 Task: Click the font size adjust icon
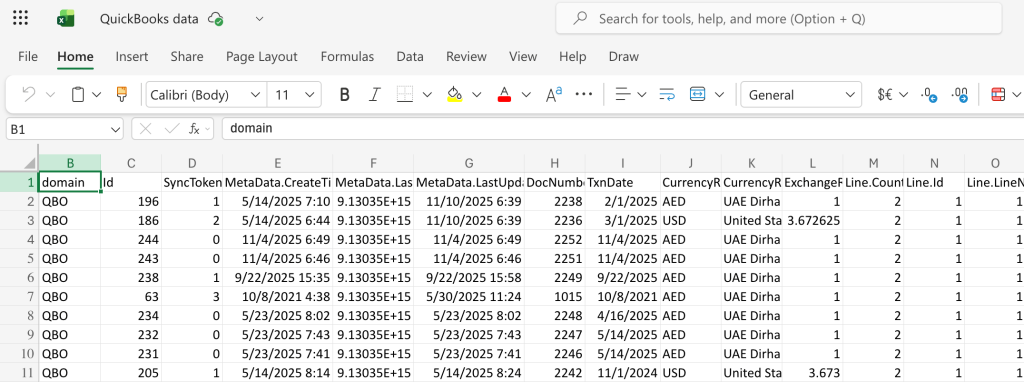pyautogui.click(x=554, y=95)
